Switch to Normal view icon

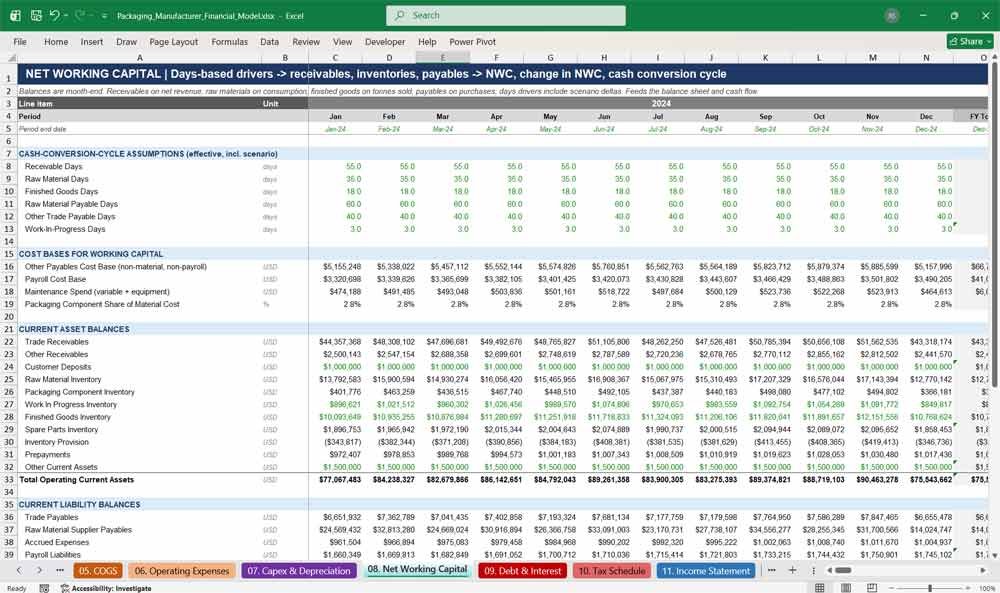(x=820, y=587)
